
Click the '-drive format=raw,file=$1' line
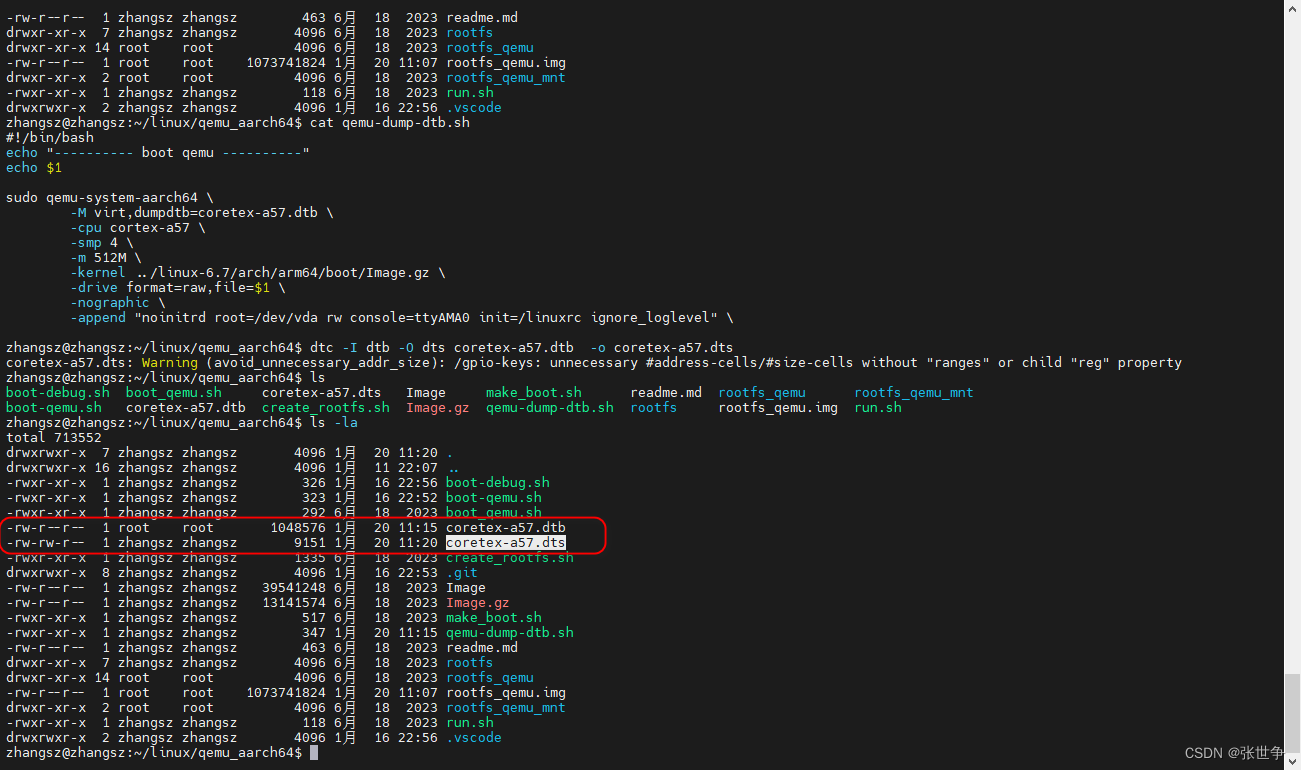coord(178,287)
